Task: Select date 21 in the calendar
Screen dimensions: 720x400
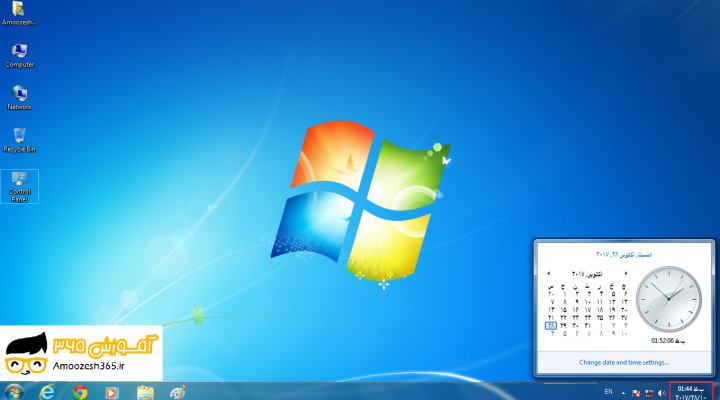Action: pos(551,317)
